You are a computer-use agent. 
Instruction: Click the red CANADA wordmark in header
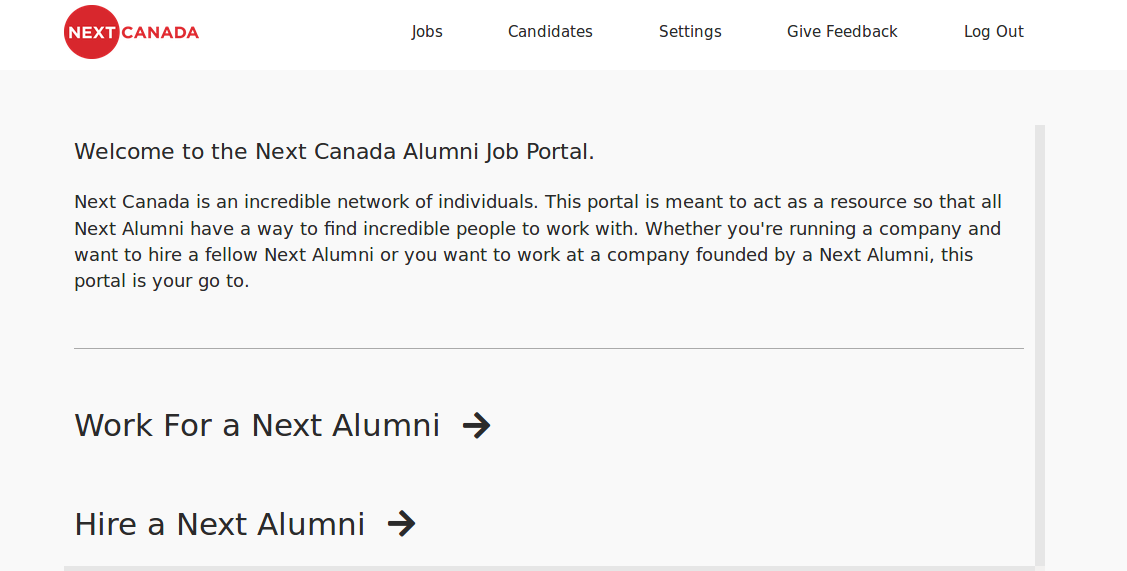click(160, 32)
